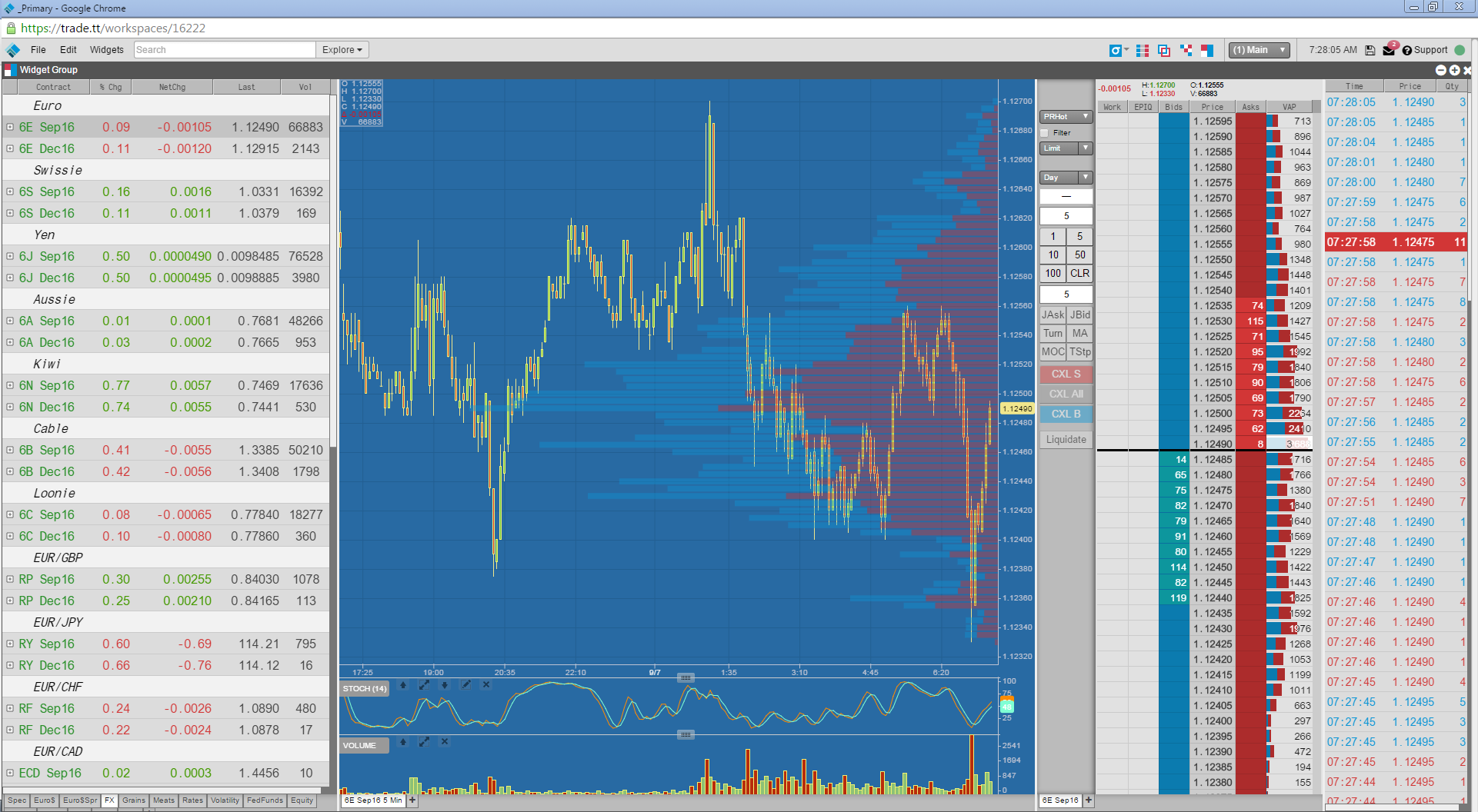Add a new ladder tab next to 6E Sep16

point(1089,800)
